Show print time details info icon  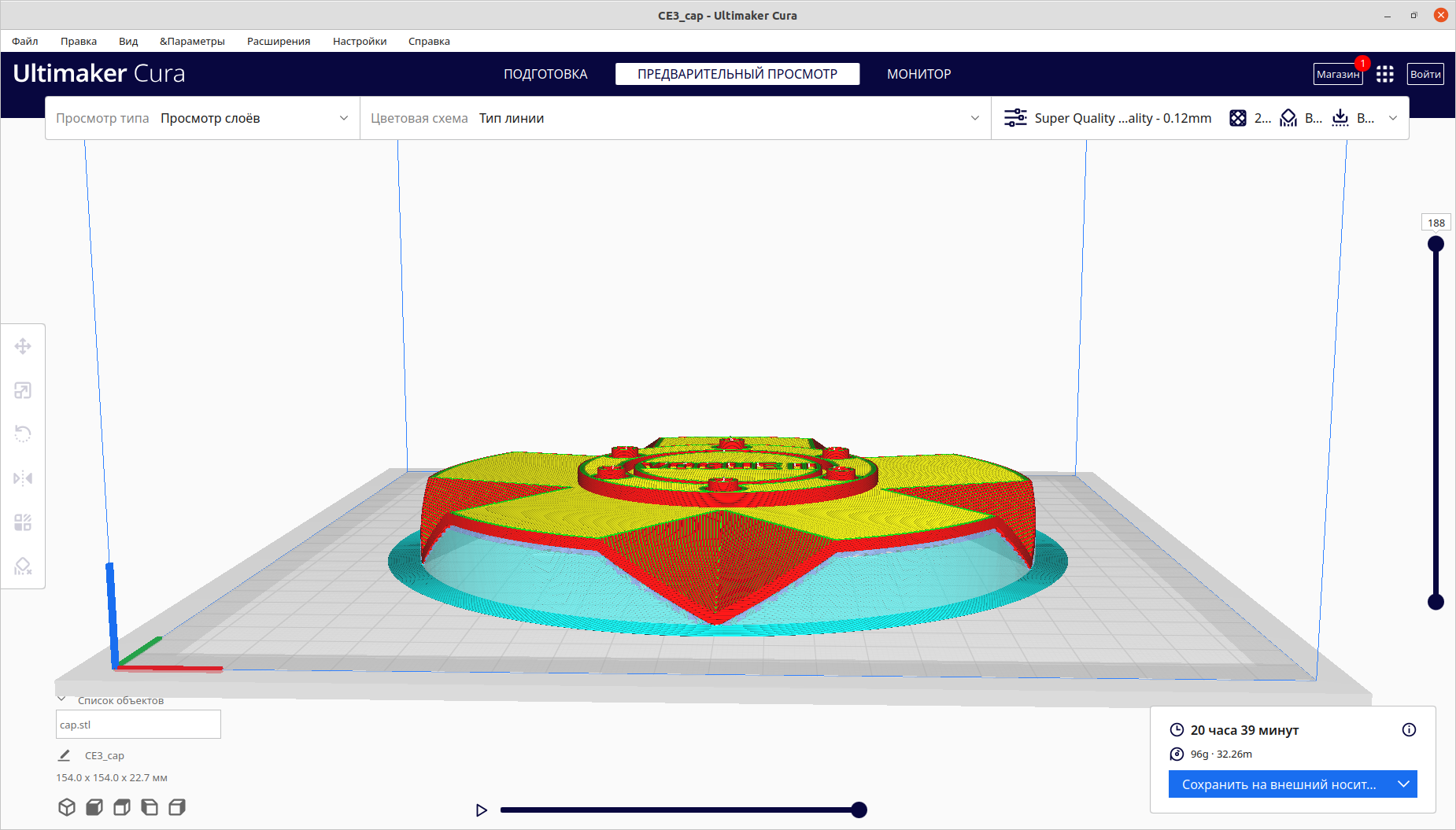click(x=1409, y=730)
